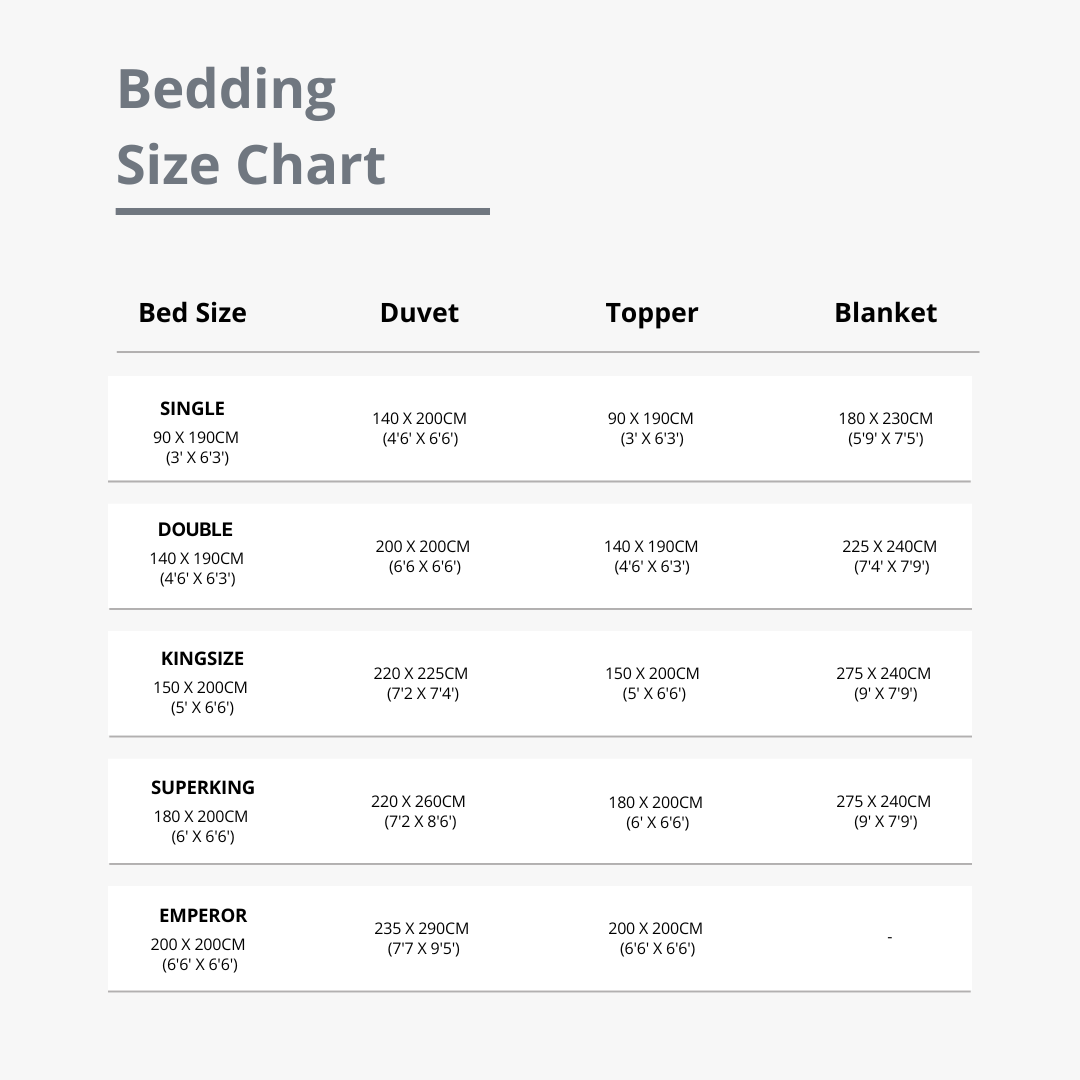Click the 180 X 230CM single blanket cell
This screenshot has width=1080, height=1080.
point(886,428)
